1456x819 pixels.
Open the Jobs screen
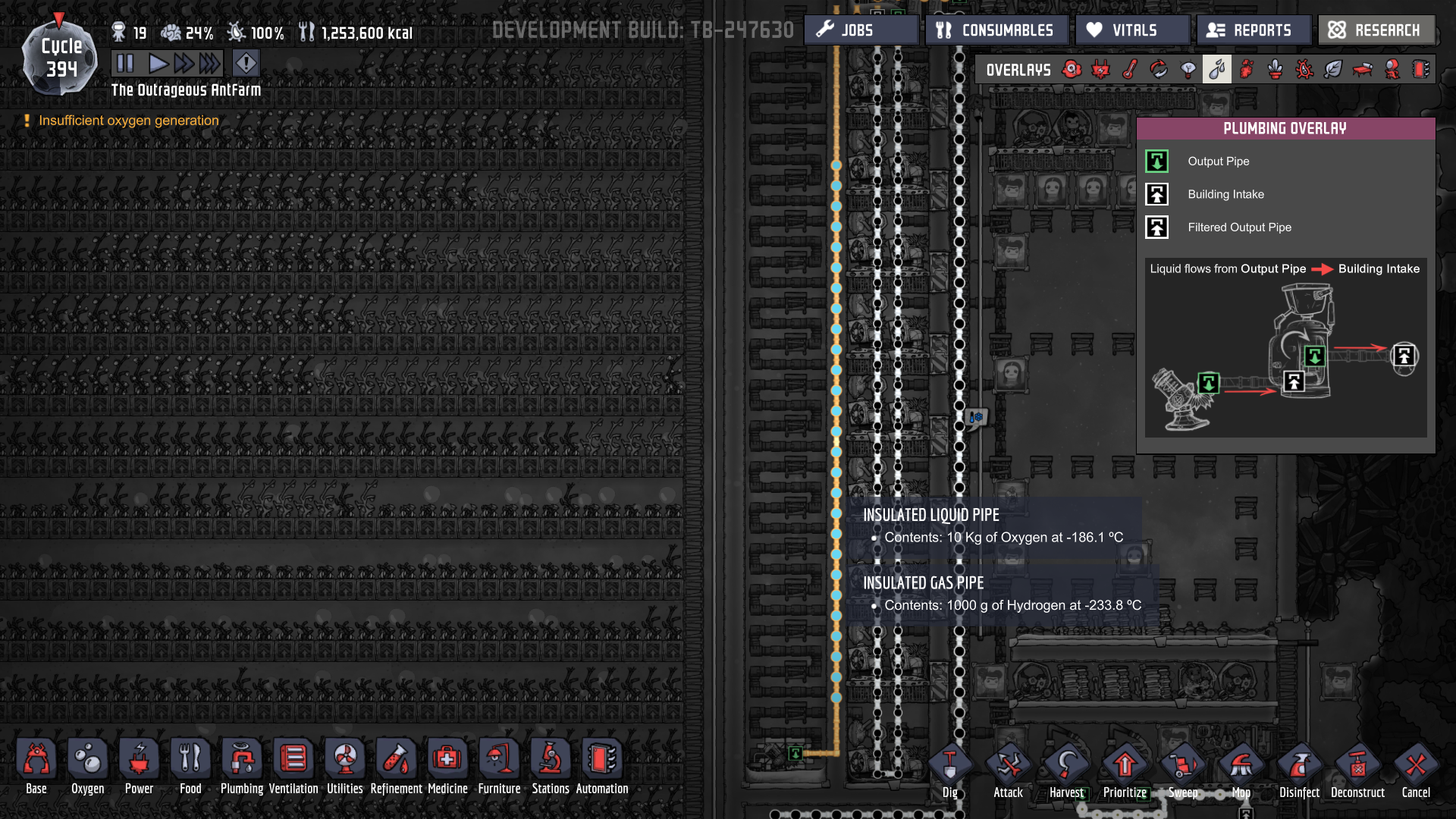(x=861, y=30)
